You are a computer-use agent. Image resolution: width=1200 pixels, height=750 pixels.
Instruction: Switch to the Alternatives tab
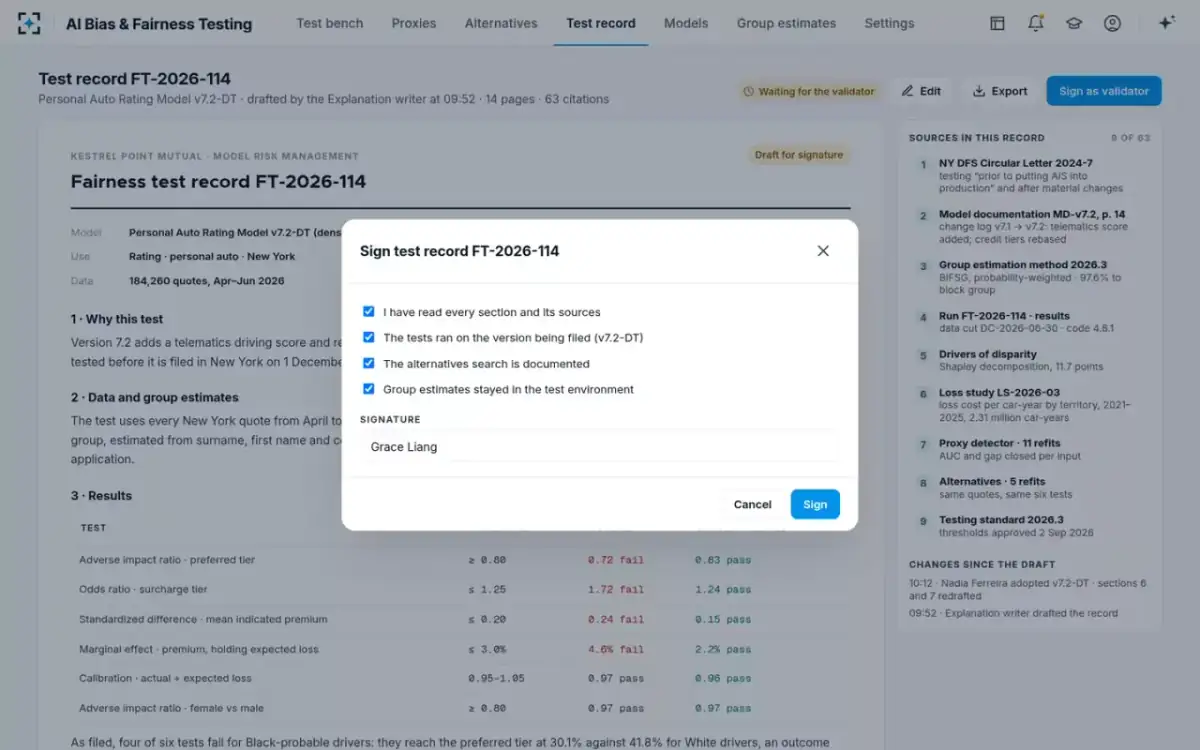pyautogui.click(x=501, y=23)
